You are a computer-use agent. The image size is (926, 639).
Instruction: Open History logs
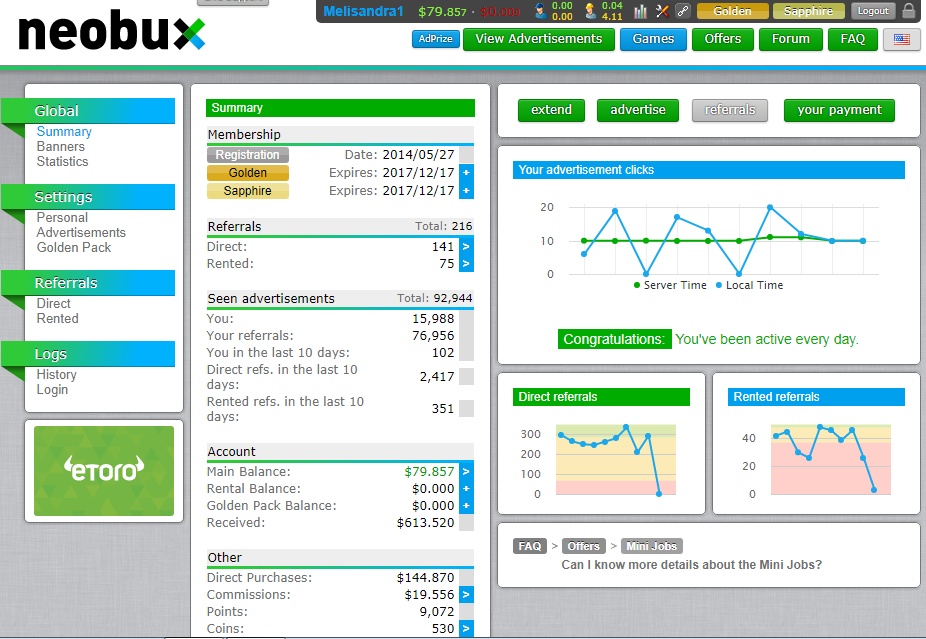56,374
